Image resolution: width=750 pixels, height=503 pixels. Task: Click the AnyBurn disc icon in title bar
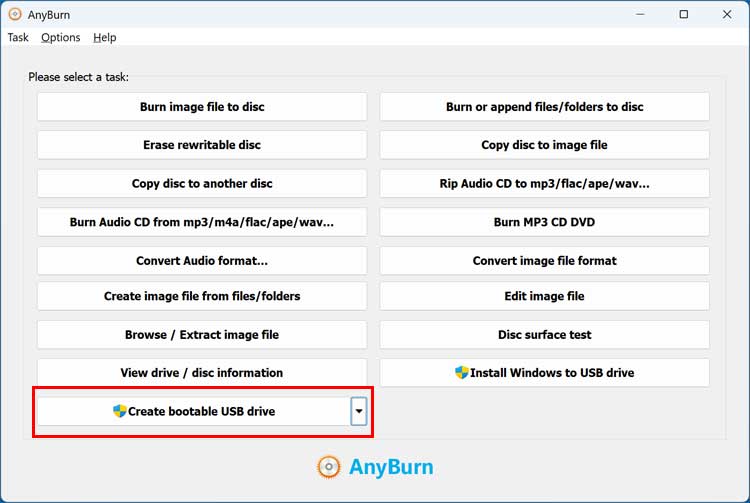15,14
